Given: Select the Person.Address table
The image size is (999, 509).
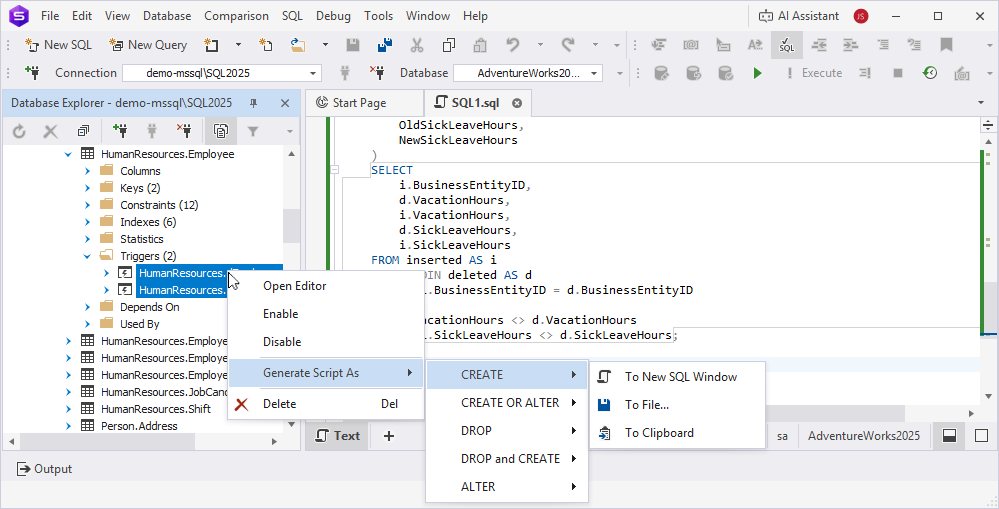Looking at the screenshot, I should coord(139,426).
